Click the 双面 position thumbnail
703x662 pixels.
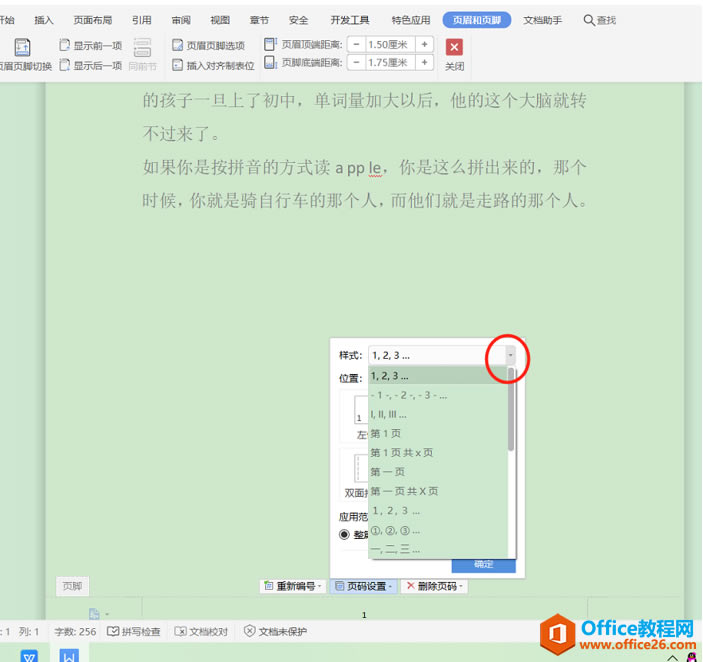pyautogui.click(x=361, y=468)
